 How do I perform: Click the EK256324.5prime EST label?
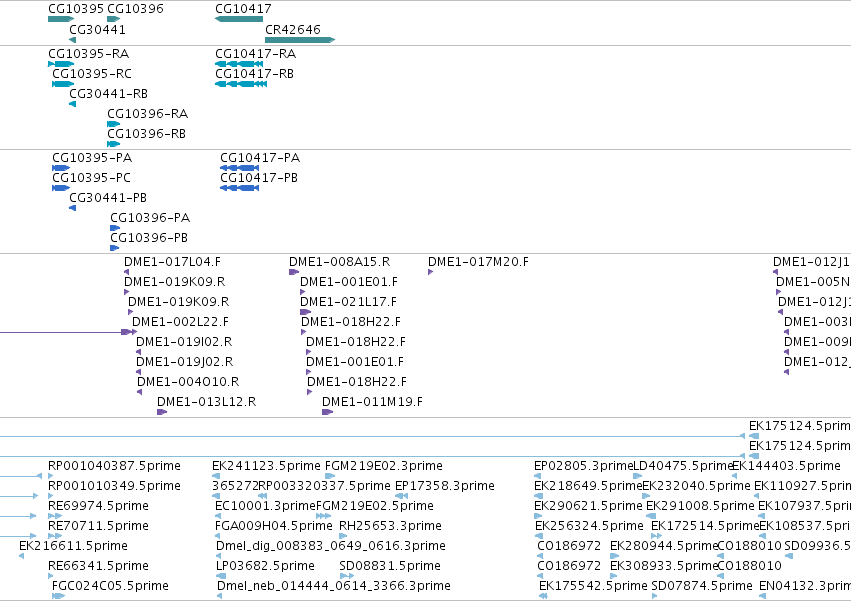point(589,527)
